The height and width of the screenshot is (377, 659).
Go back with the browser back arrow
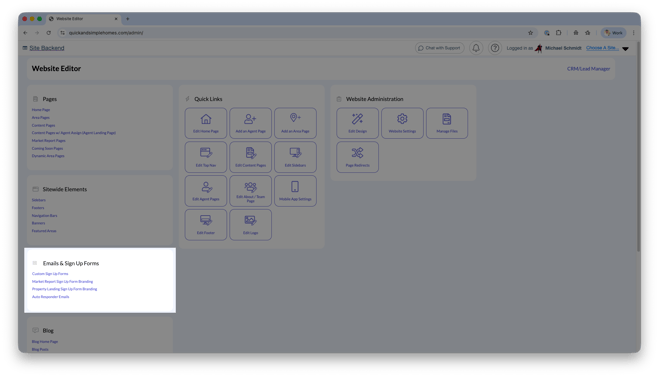pos(25,33)
